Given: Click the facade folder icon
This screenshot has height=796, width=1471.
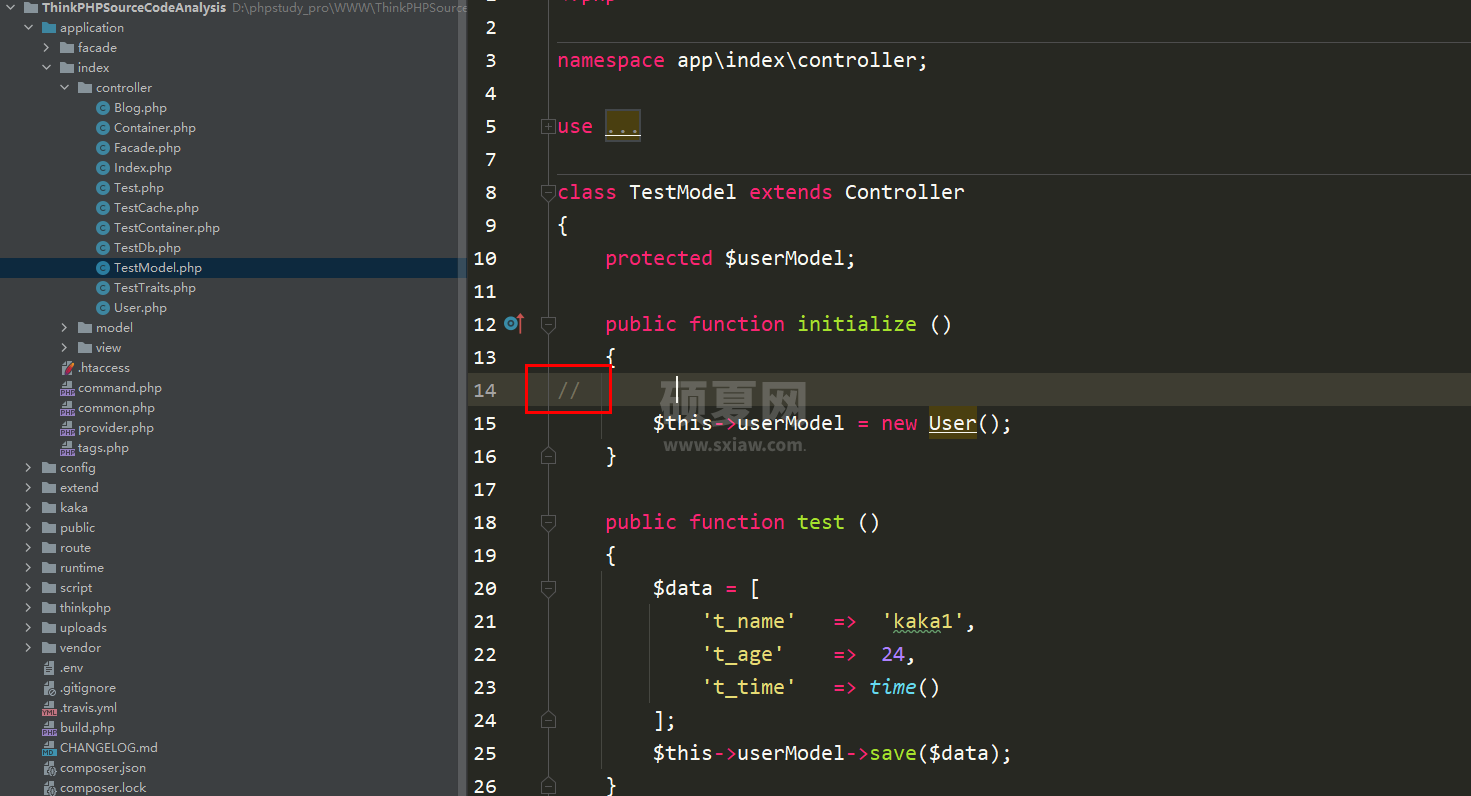Looking at the screenshot, I should [67, 48].
